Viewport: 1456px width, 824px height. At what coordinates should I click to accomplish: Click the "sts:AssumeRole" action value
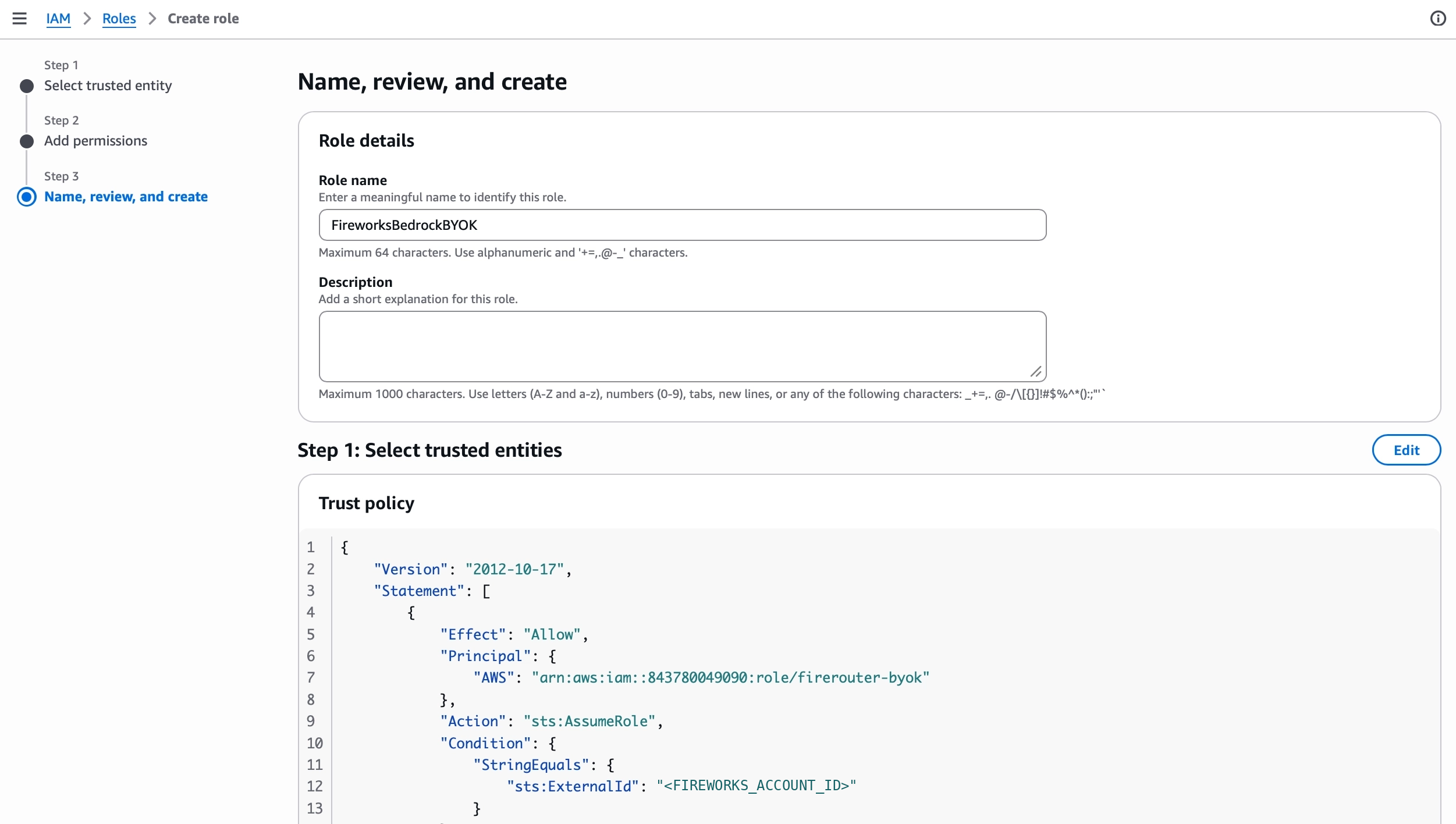589,721
